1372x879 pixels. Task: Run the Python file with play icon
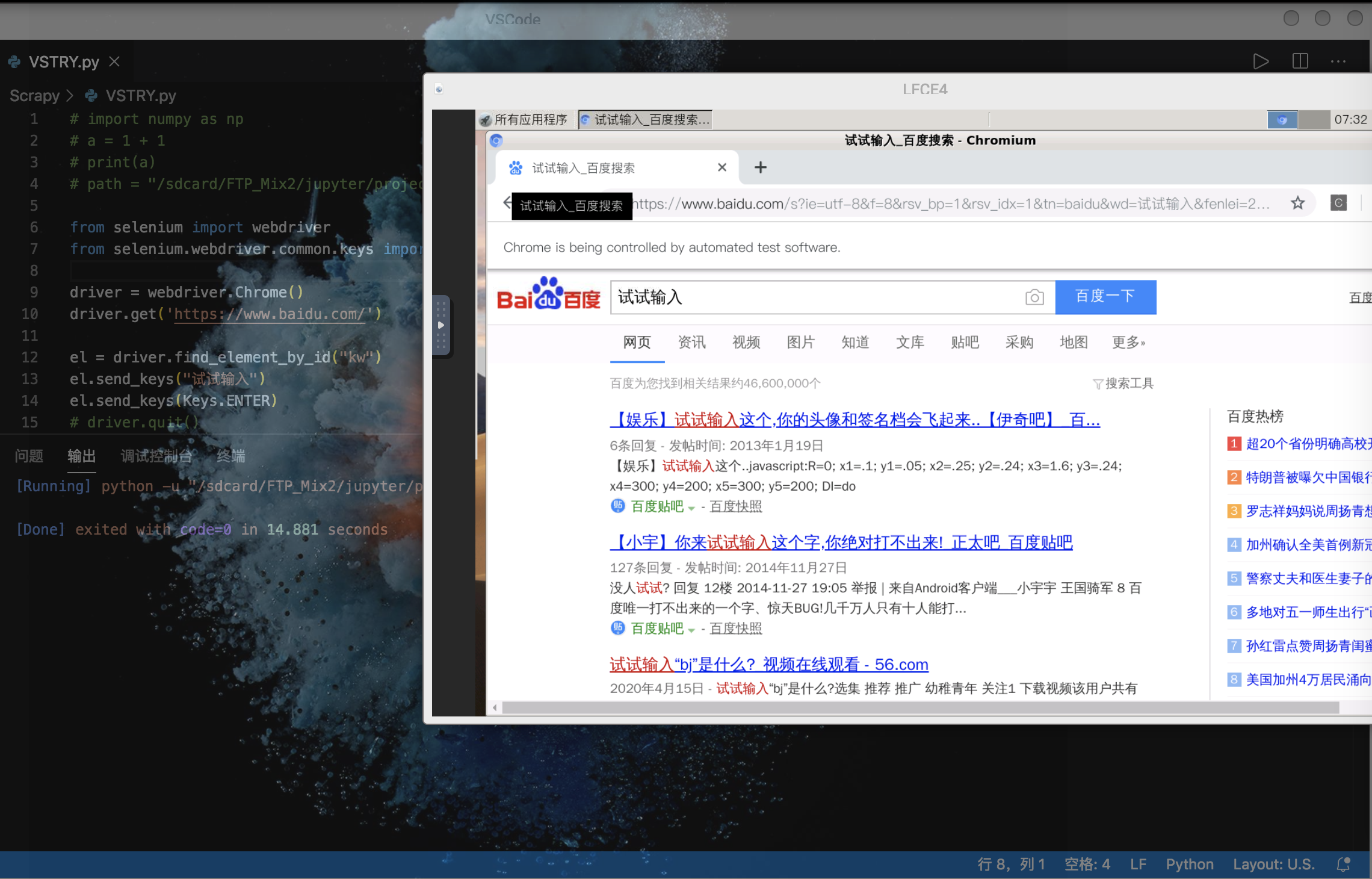[1261, 61]
